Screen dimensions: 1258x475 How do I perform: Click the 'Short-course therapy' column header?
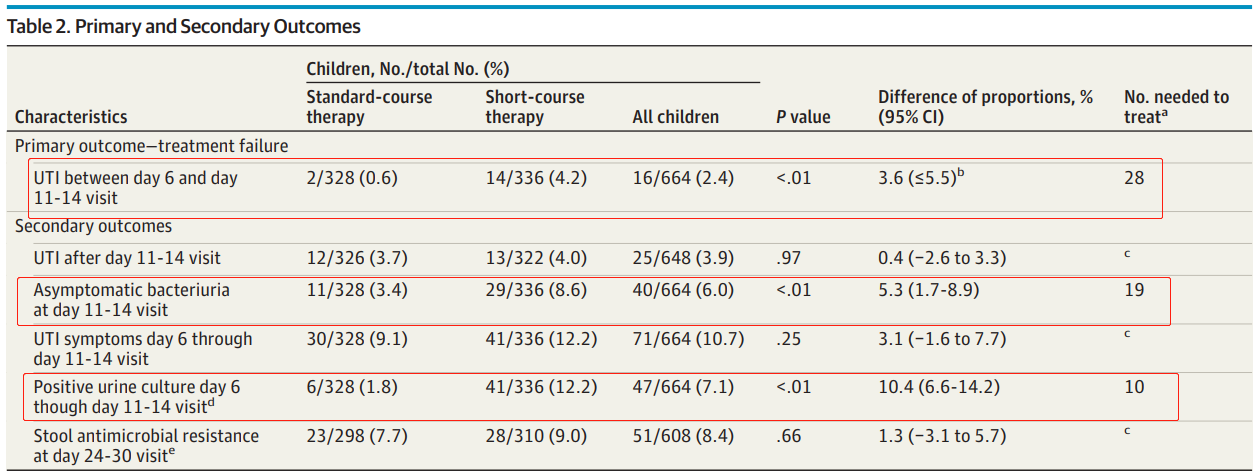(535, 107)
